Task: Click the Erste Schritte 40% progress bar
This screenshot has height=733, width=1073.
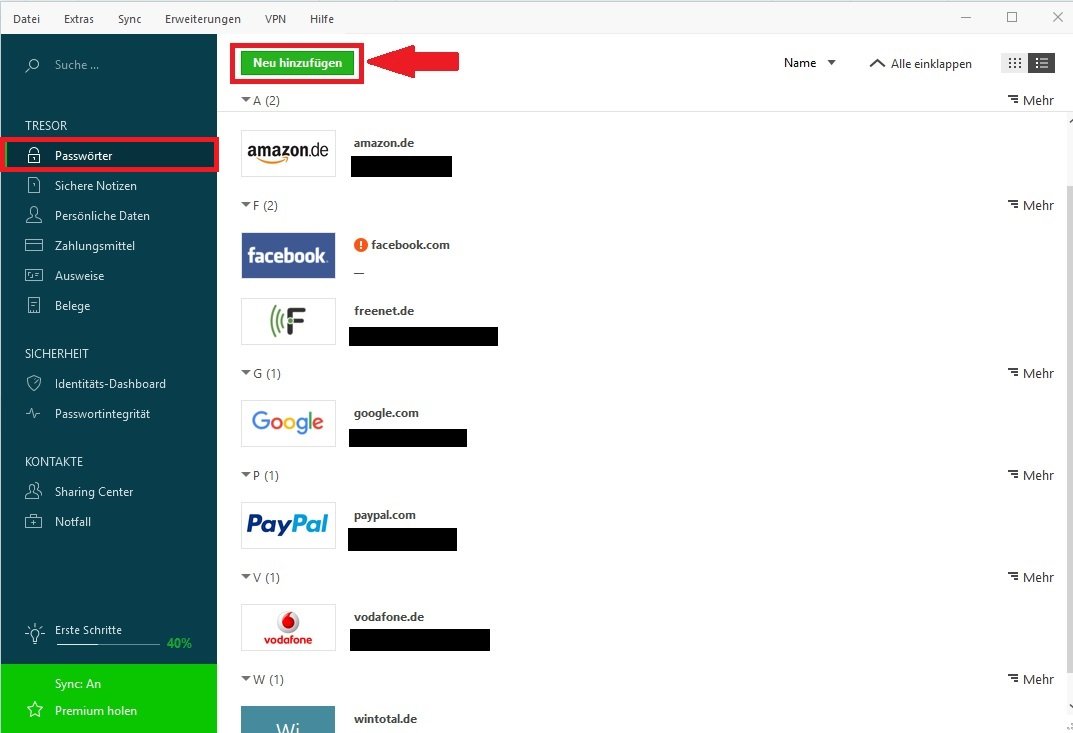Action: [107, 644]
